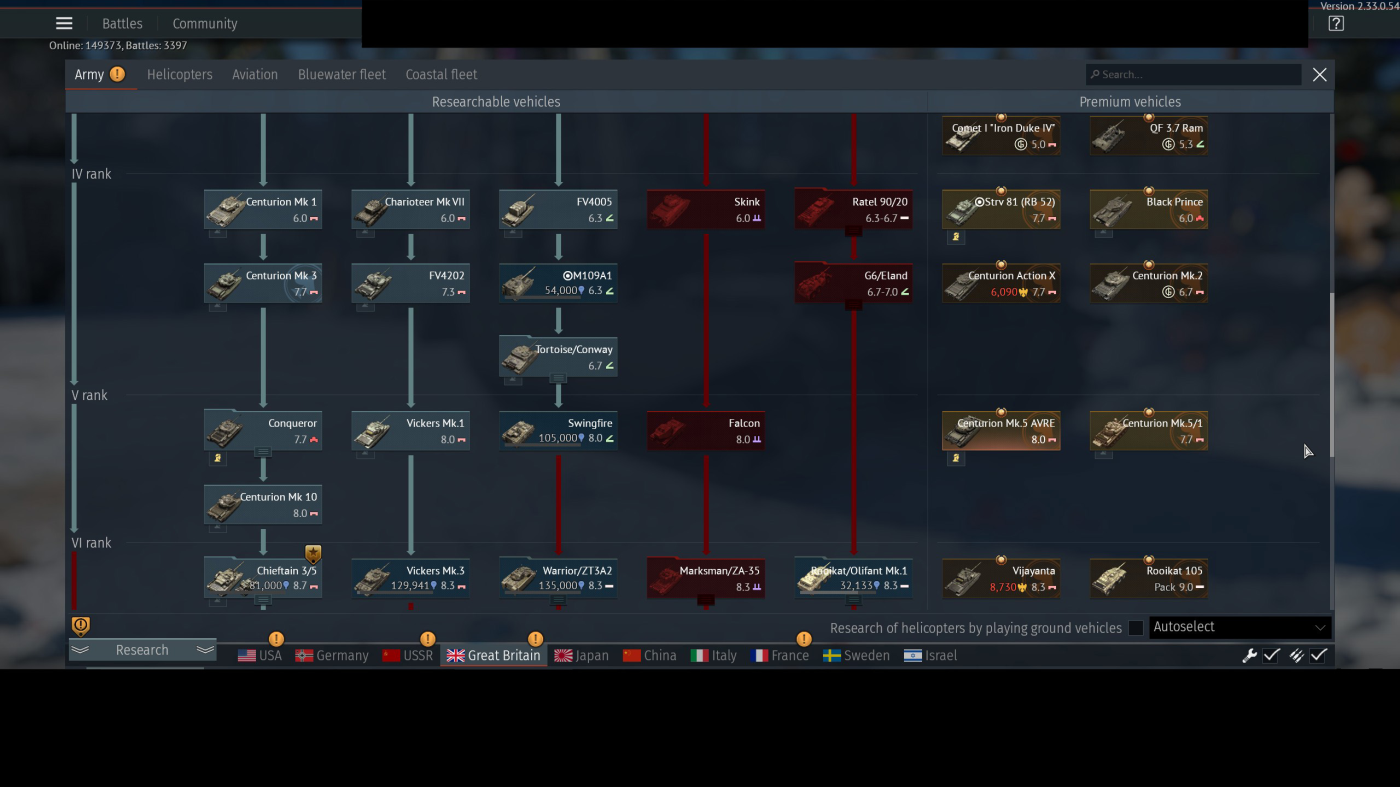Open the Black Prince premium vehicle
The image size is (1400, 787).
point(1149,210)
